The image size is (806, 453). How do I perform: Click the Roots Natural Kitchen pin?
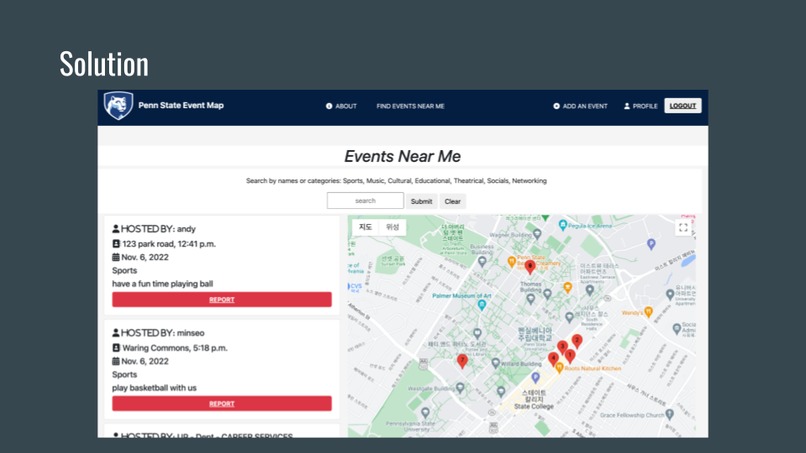click(559, 367)
